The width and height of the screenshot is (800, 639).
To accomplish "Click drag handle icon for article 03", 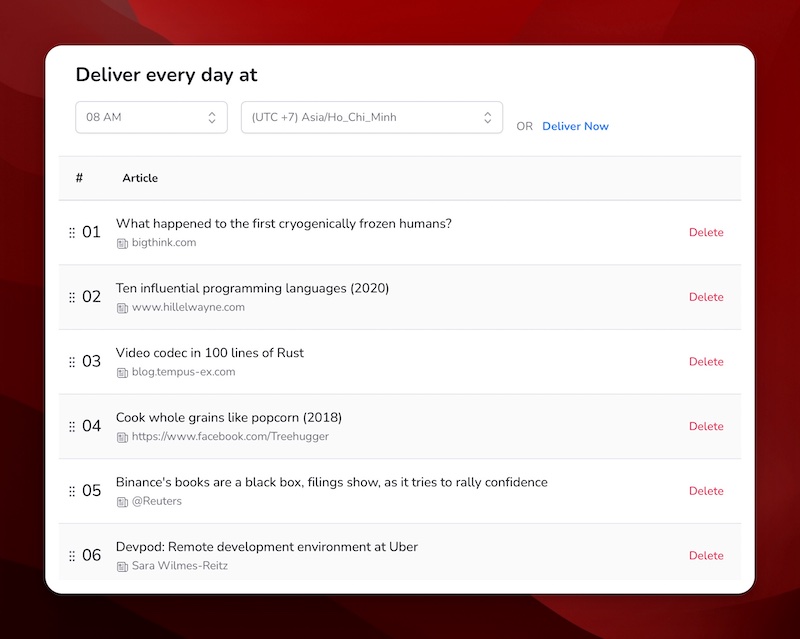I will coord(72,362).
